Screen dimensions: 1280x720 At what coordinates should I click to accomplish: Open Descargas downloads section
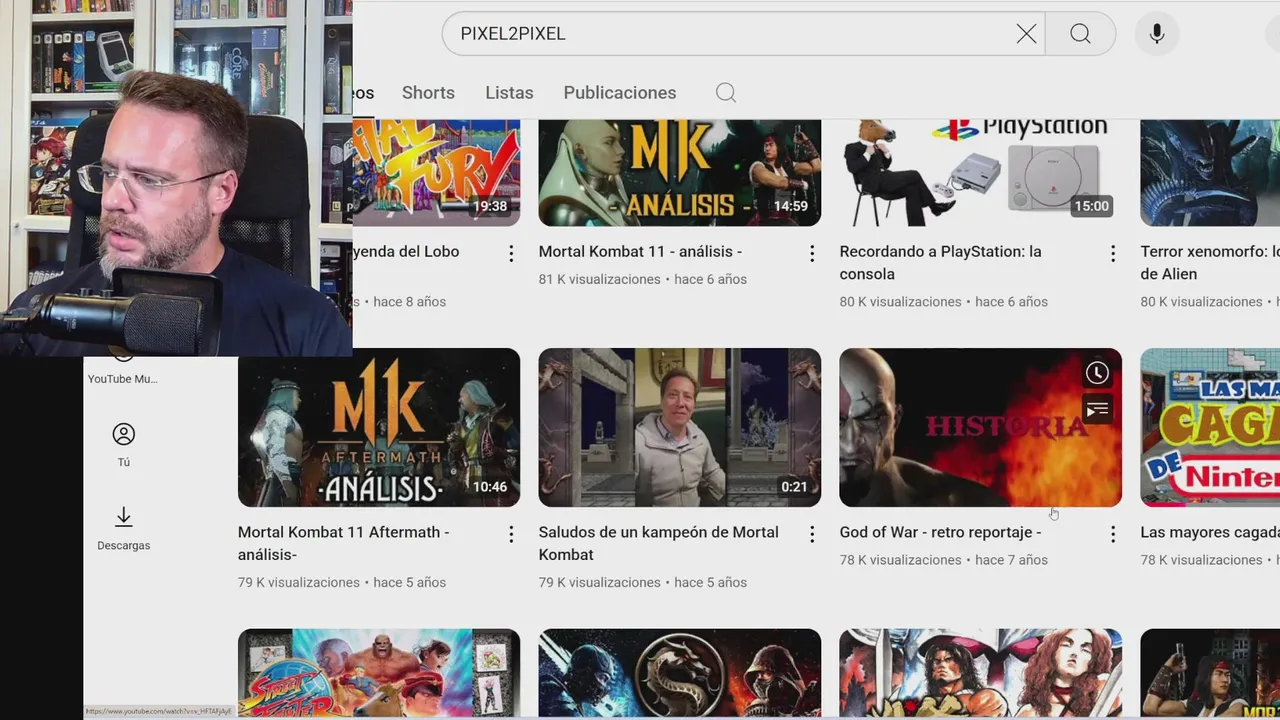pyautogui.click(x=124, y=528)
